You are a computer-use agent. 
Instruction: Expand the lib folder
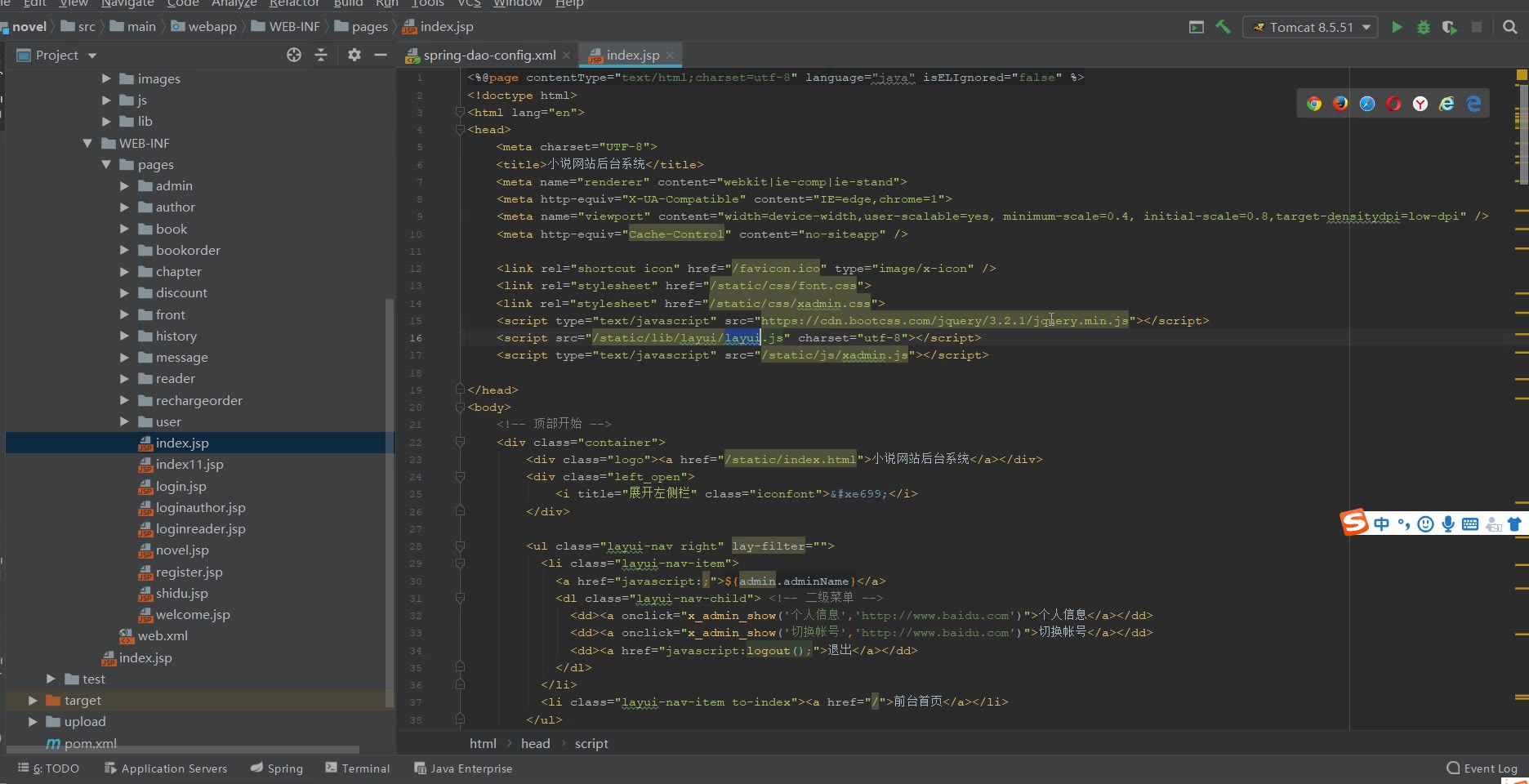106,121
